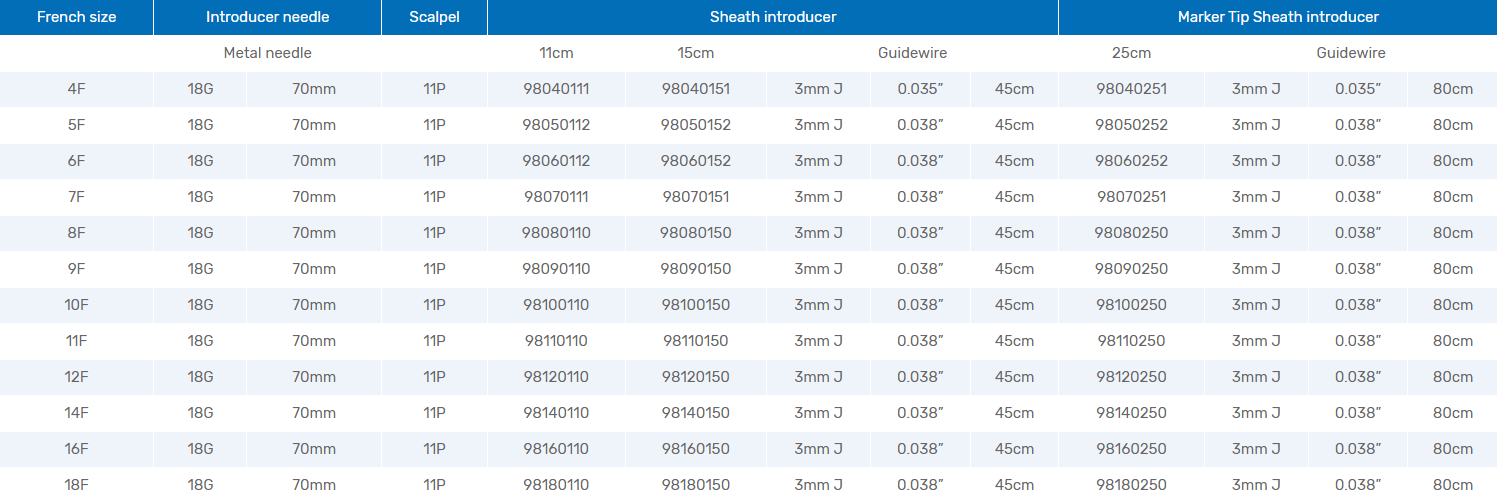Select part number 98100250

[x=1131, y=305]
